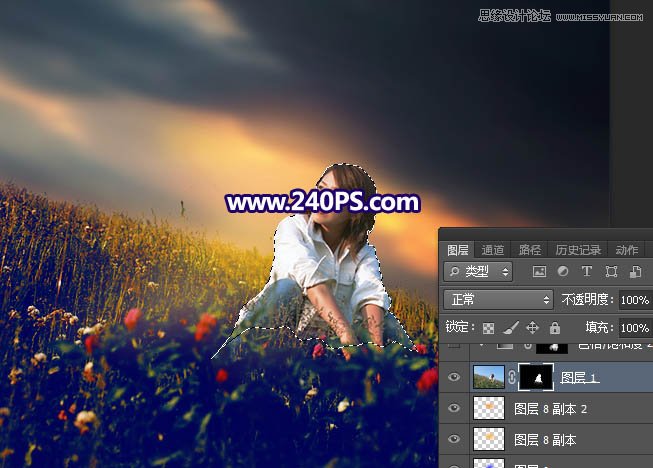The height and width of the screenshot is (468, 653).
Task: Open the 正常 blend mode dropdown
Action: 497,299
